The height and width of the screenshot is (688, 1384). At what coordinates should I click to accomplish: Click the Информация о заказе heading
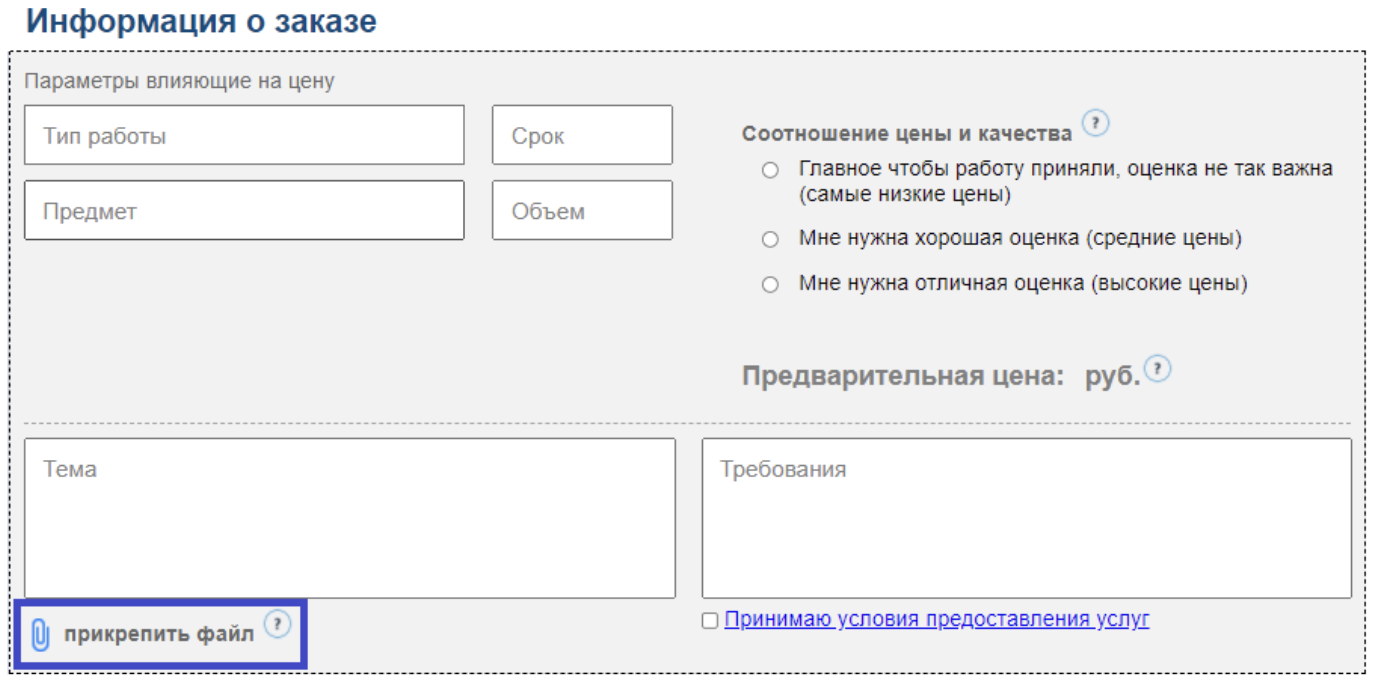tap(201, 22)
